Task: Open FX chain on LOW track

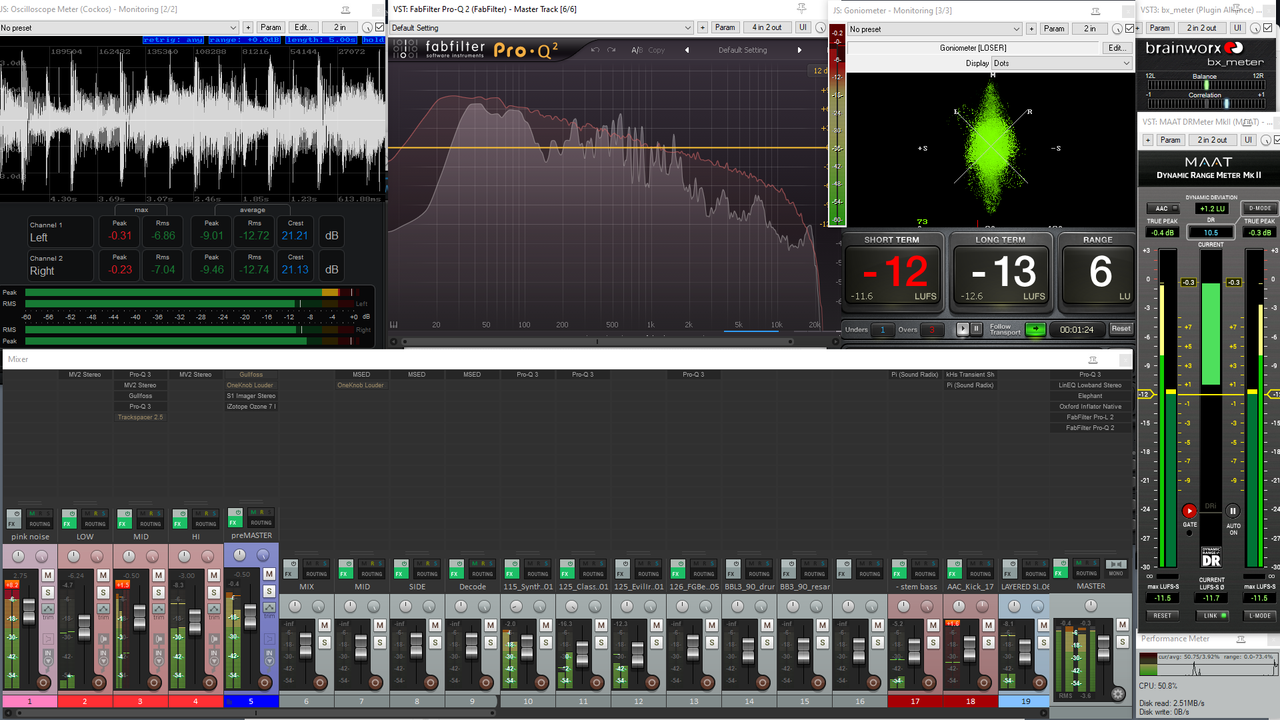Action: (x=69, y=522)
